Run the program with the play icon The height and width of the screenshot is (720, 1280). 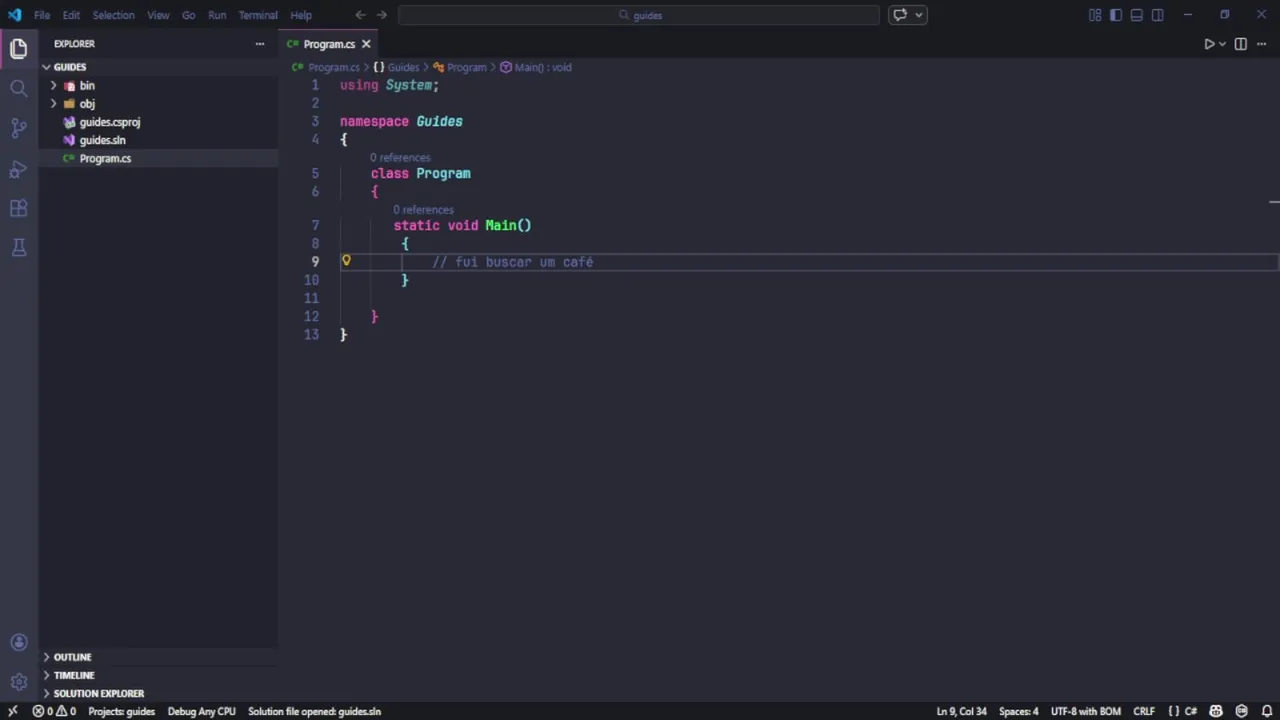click(x=1208, y=44)
